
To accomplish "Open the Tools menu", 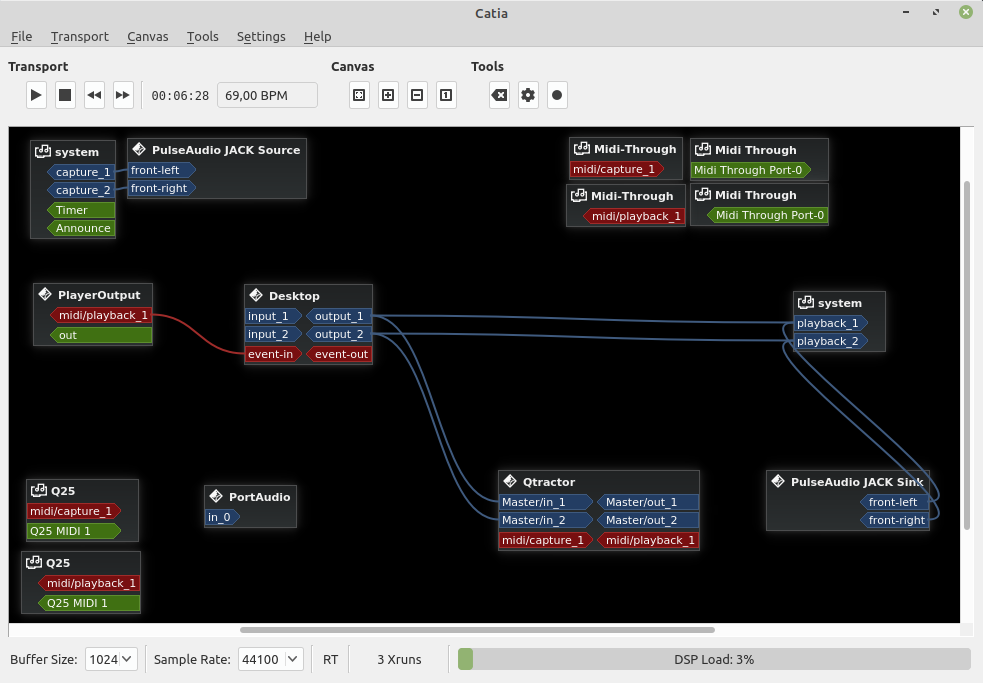I will (202, 36).
